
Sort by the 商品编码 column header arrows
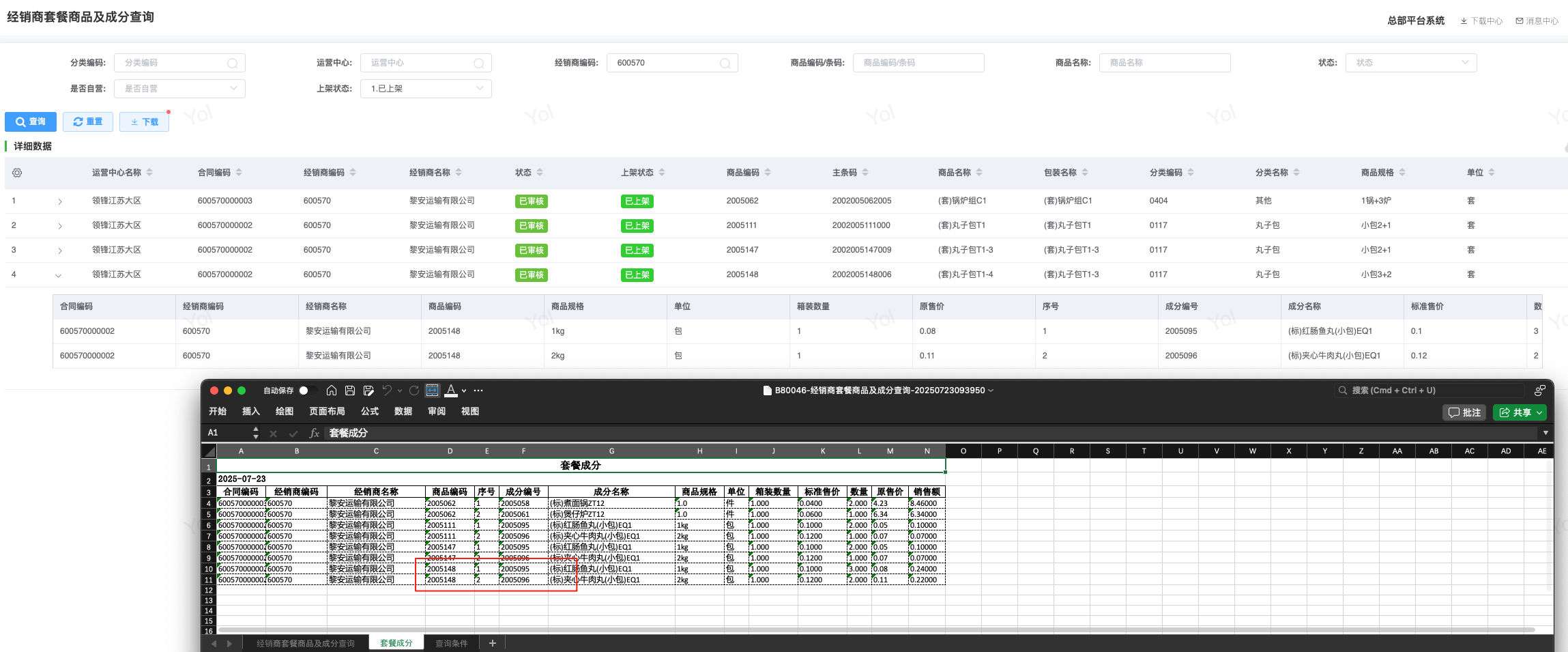click(768, 173)
